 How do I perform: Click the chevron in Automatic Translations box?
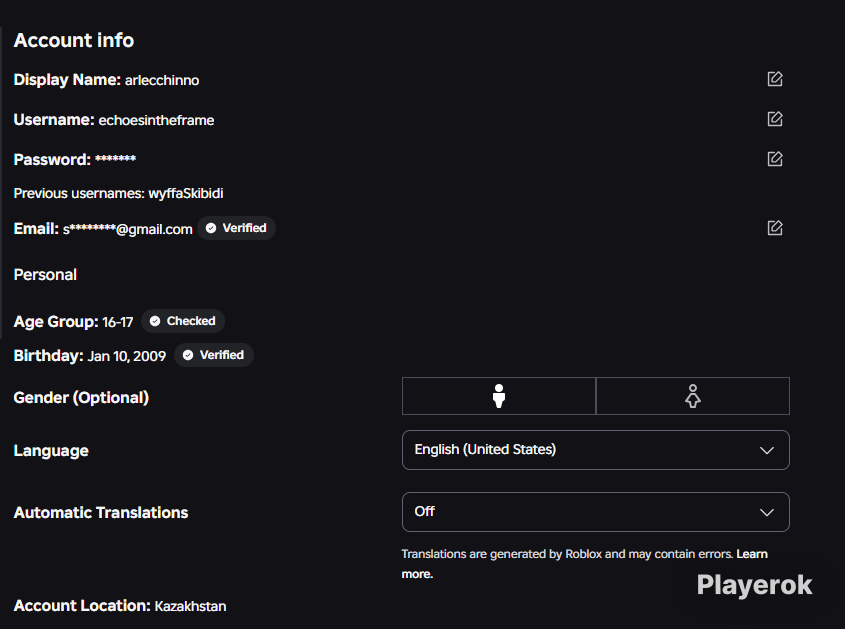coord(767,513)
